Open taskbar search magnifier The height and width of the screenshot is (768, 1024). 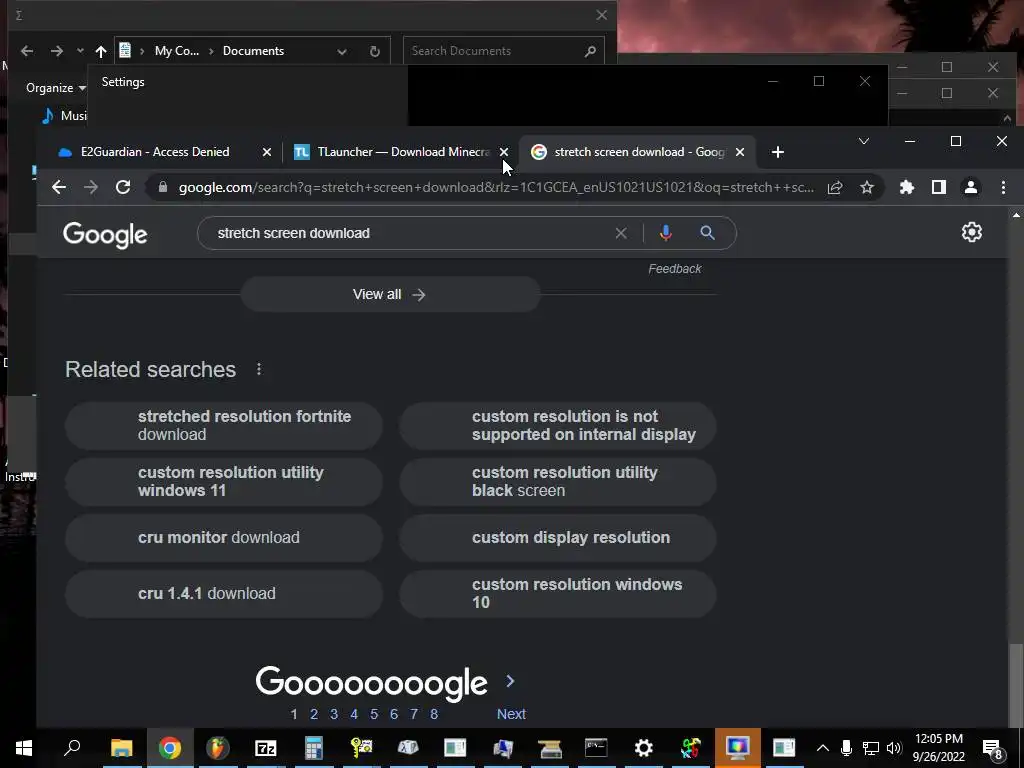point(72,748)
